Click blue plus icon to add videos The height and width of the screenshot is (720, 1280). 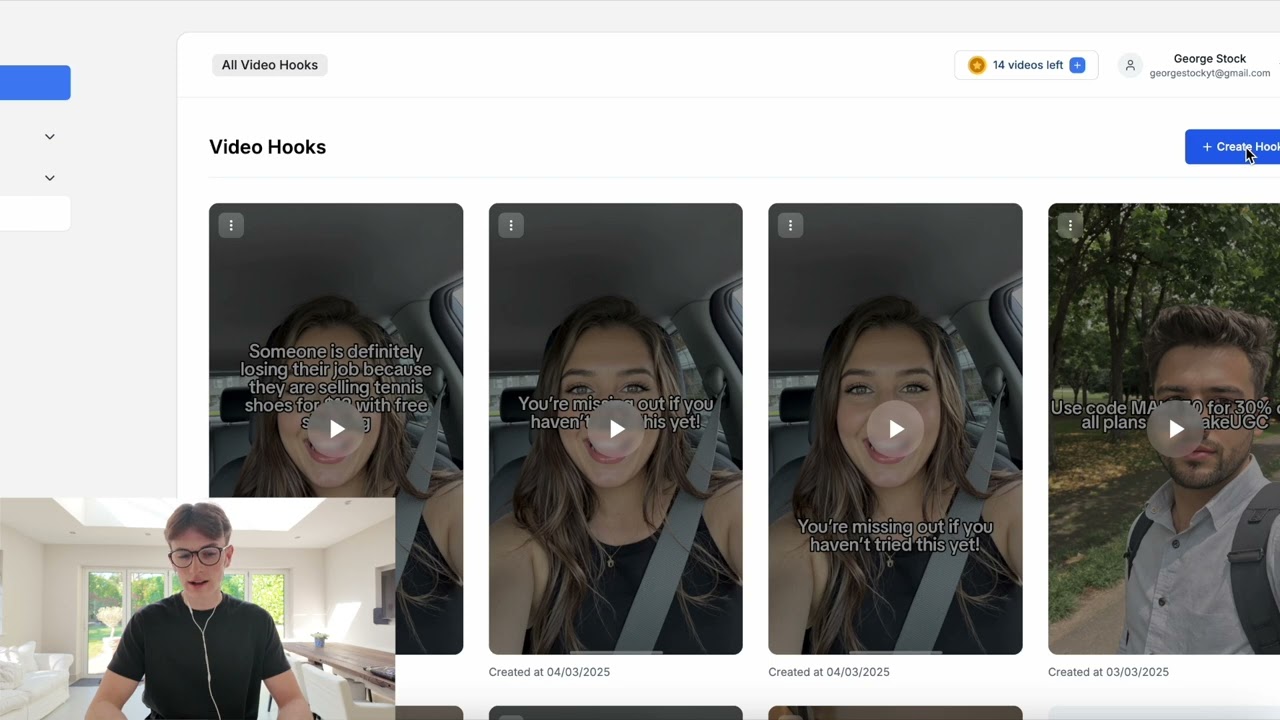tap(1077, 65)
